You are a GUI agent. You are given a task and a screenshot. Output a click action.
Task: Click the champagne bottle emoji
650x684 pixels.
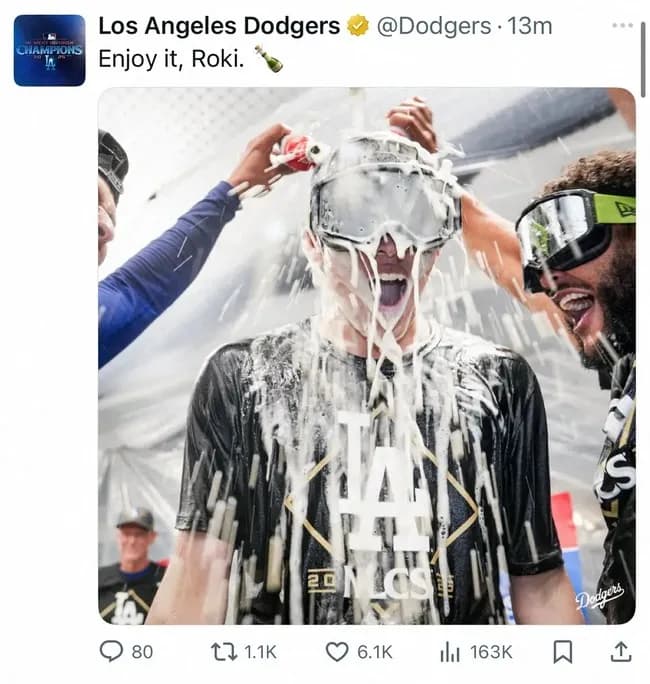click(x=268, y=58)
